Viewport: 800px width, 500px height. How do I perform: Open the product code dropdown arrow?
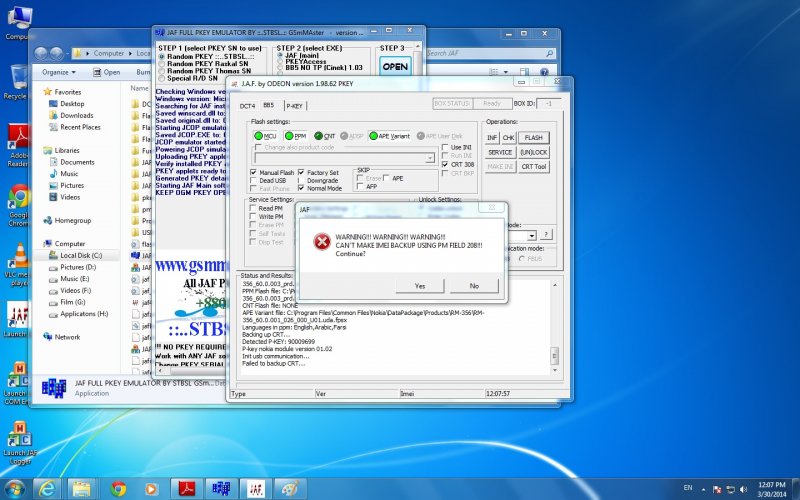click(430, 158)
